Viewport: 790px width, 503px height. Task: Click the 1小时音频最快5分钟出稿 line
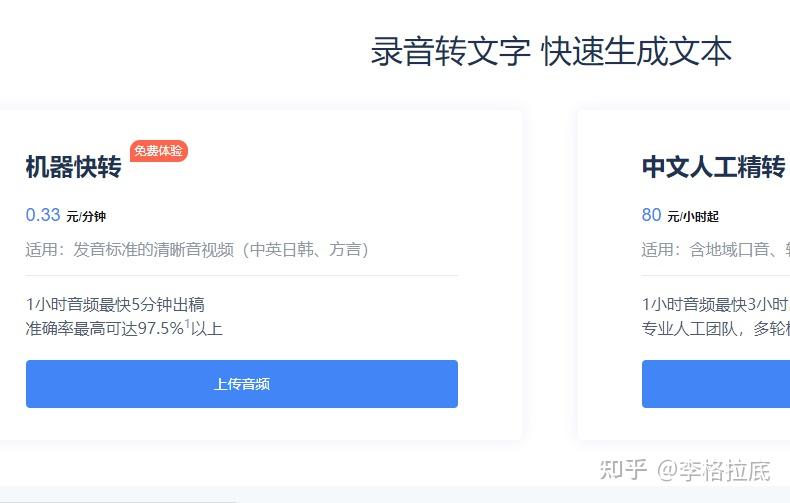tap(115, 304)
